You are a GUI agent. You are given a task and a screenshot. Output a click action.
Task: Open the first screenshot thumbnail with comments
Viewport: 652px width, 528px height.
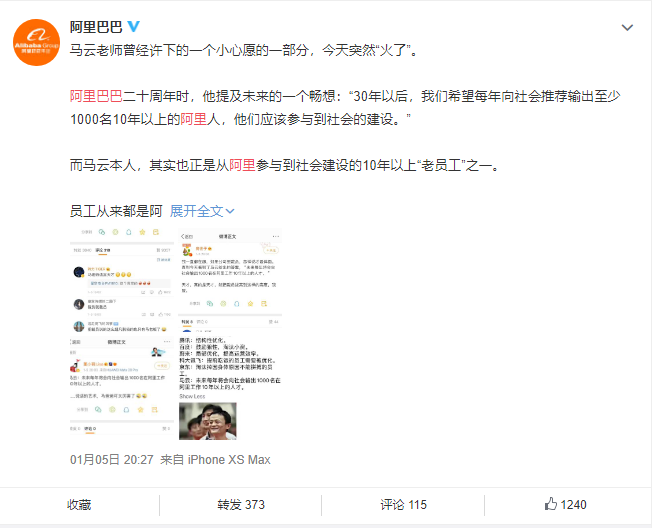pos(122,280)
